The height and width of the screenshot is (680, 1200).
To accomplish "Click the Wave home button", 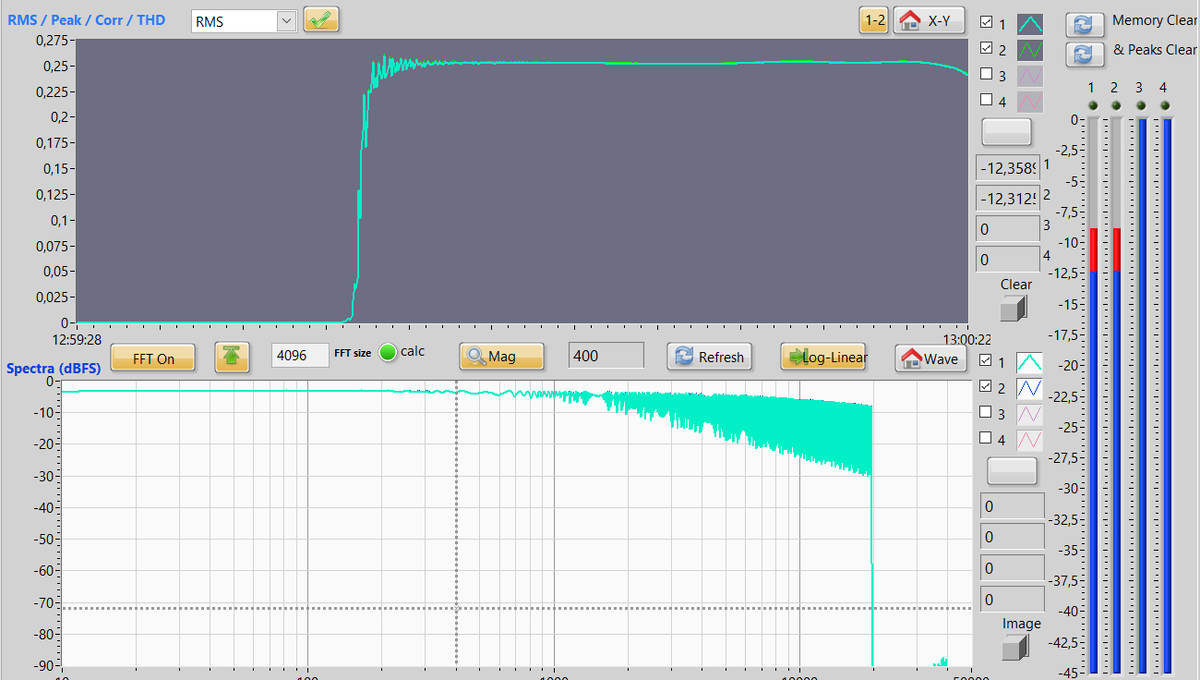I will (929, 358).
